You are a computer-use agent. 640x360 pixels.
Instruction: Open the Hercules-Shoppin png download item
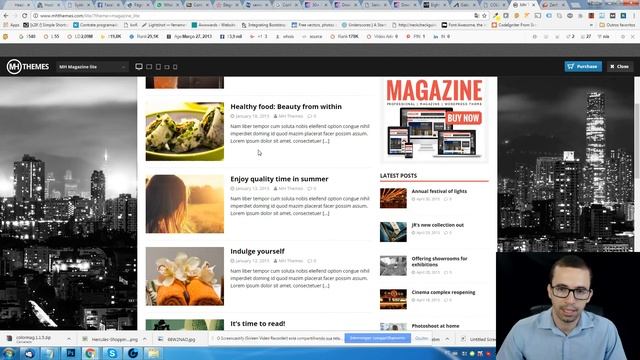coord(110,339)
